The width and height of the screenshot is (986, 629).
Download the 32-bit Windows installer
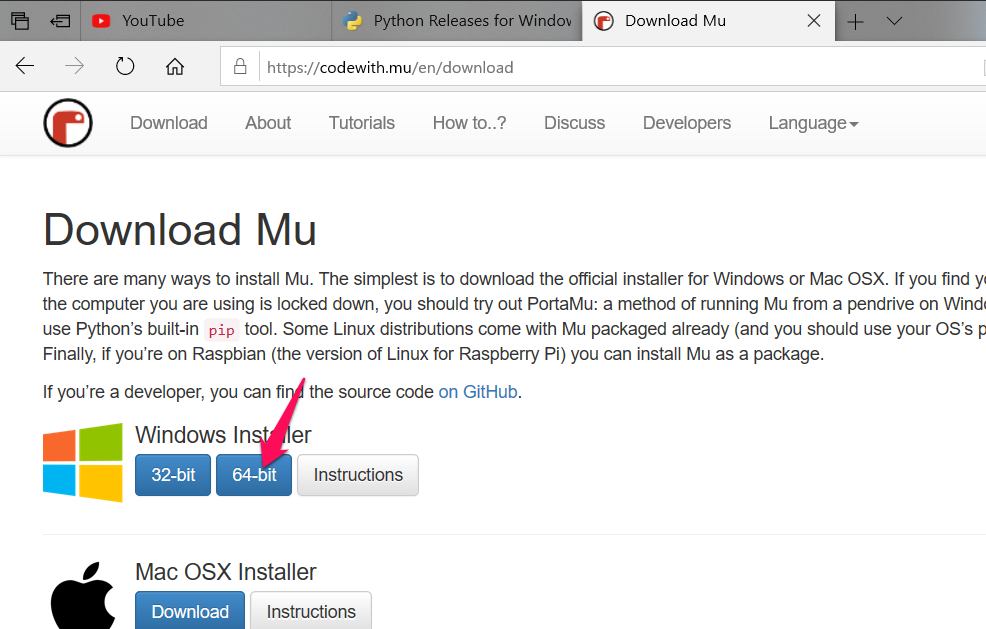pos(173,475)
